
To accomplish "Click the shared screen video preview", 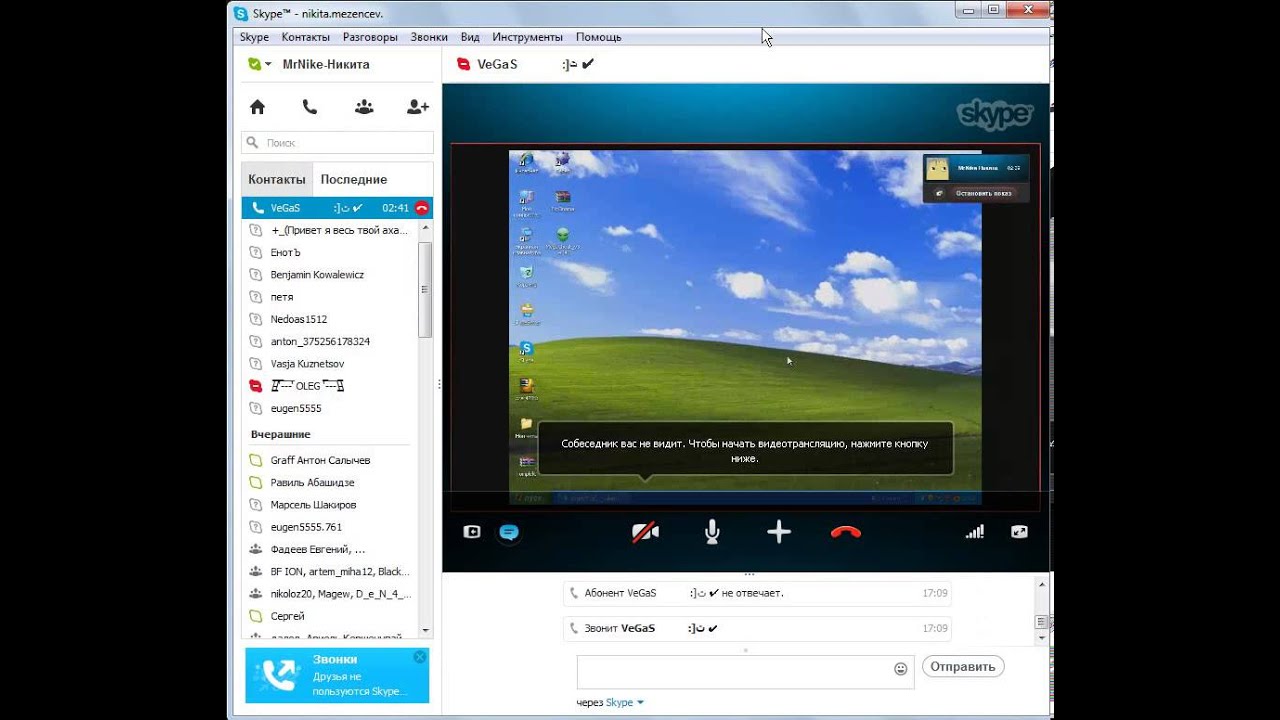I will (x=745, y=327).
